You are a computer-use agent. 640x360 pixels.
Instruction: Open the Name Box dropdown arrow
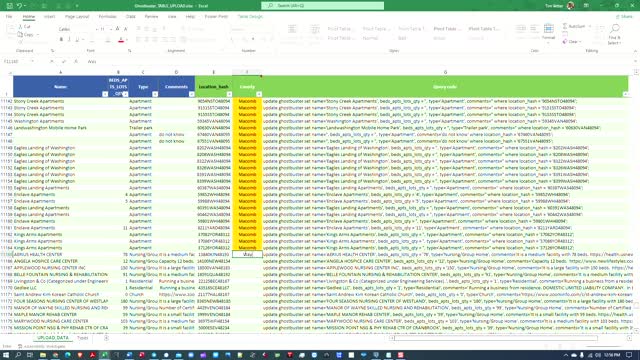click(32, 62)
